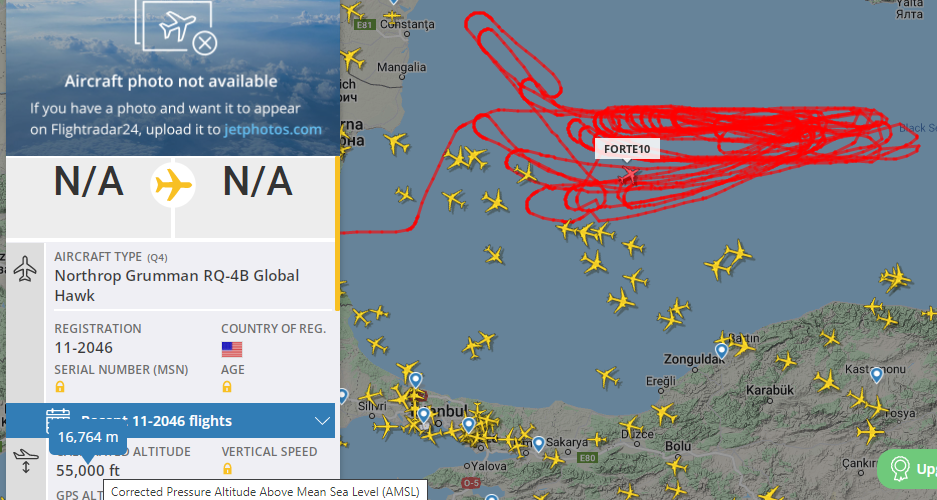Click the vertical speed lock icon
The height and width of the screenshot is (500, 937).
[227, 468]
